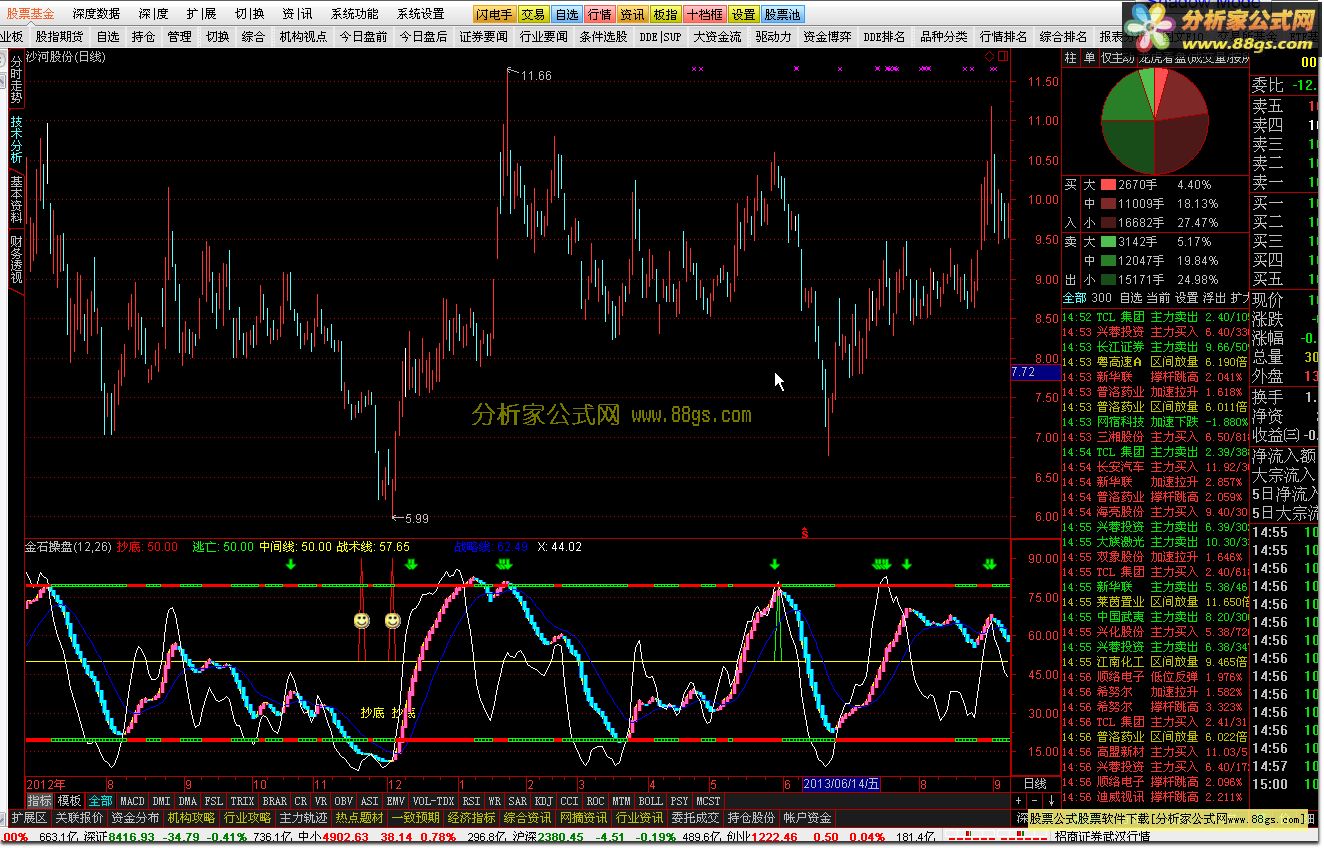
Task: Click the 指标 indicator tab
Action: tap(39, 801)
